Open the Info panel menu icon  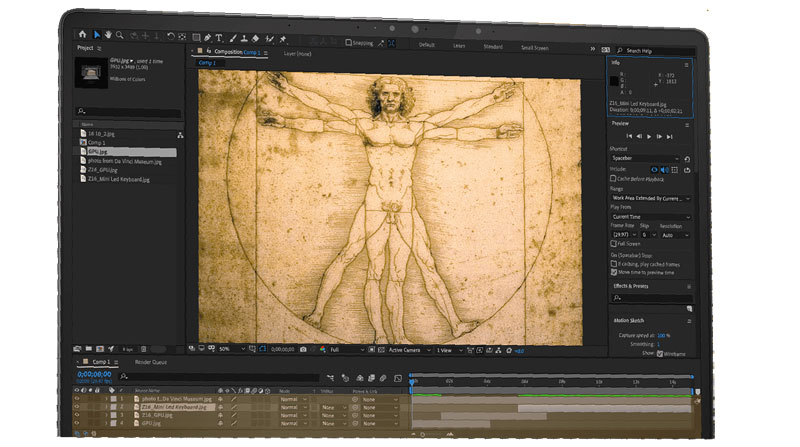tap(686, 65)
